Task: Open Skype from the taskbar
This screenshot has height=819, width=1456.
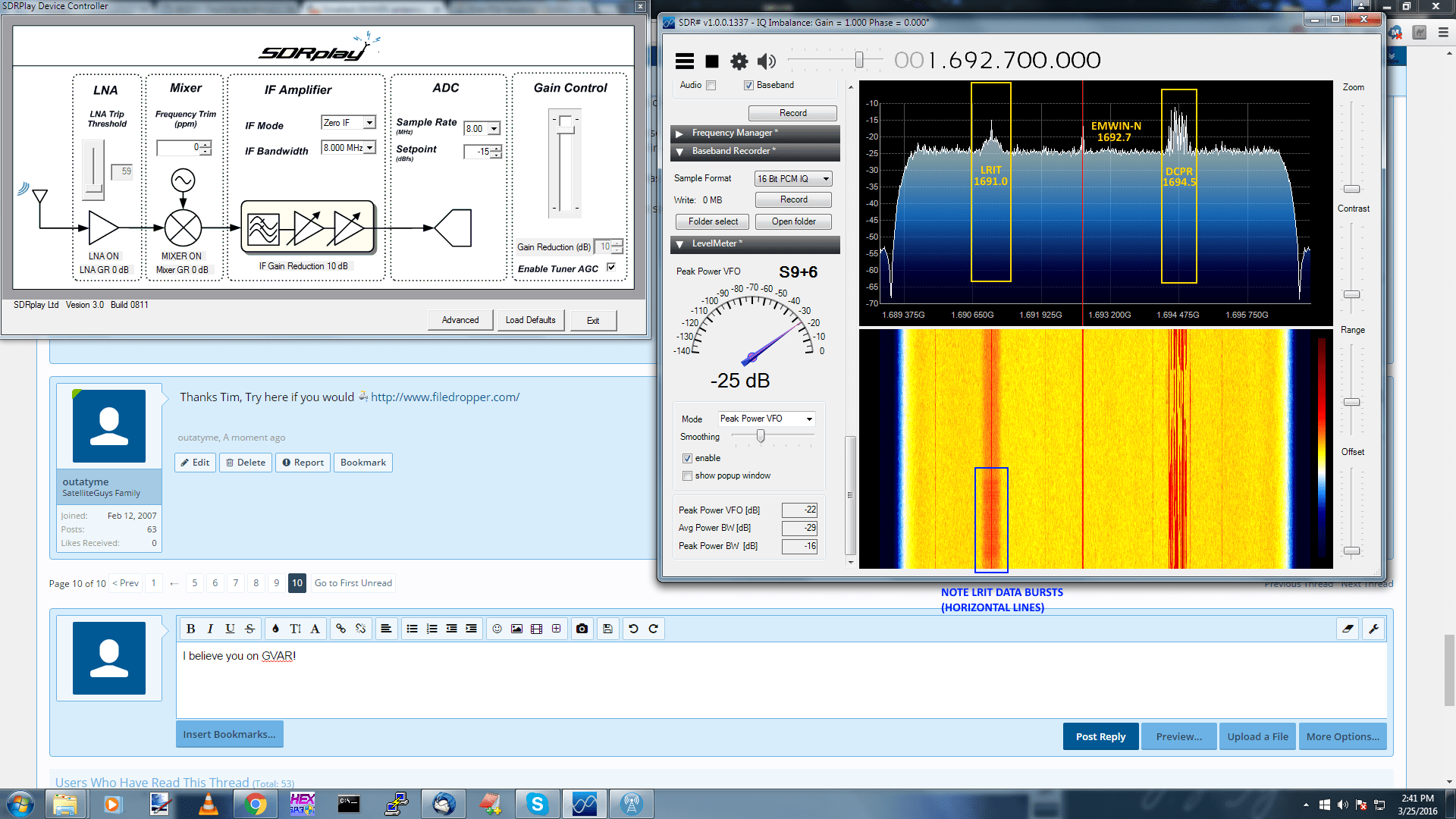Action: coord(537,804)
